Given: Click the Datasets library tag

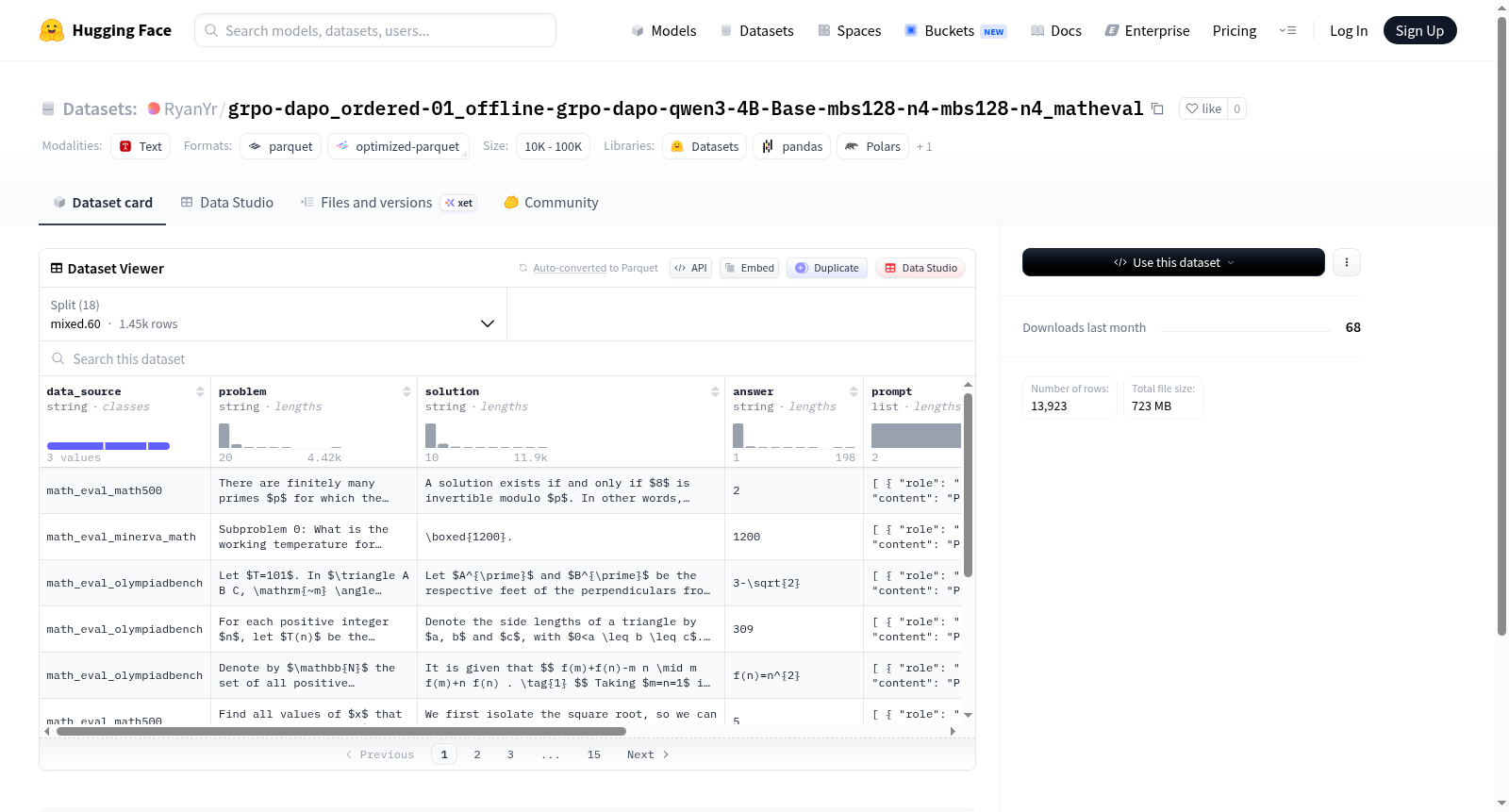Looking at the screenshot, I should click(x=705, y=146).
